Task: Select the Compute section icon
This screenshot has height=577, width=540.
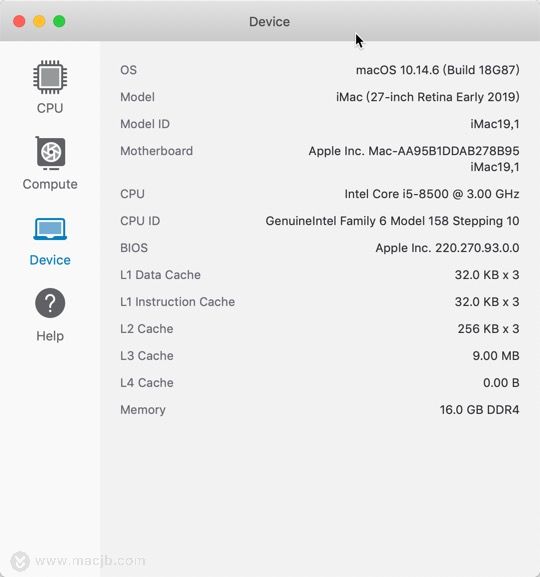Action: pos(50,153)
